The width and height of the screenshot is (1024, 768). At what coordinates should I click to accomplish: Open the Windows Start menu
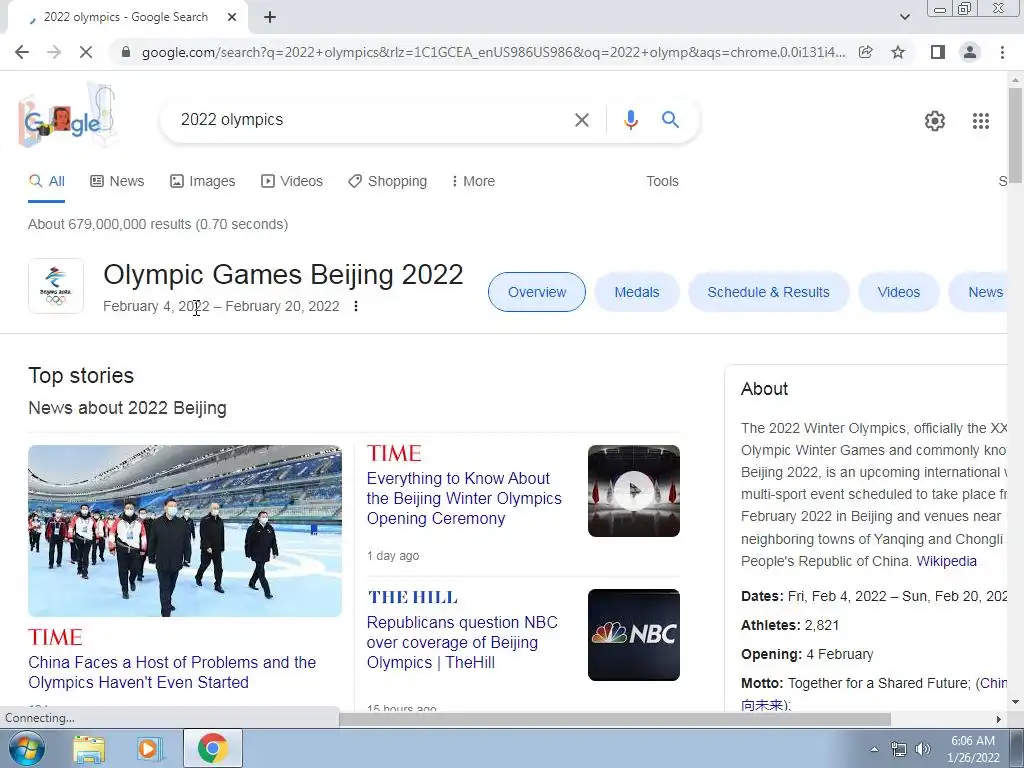[x=25, y=748]
